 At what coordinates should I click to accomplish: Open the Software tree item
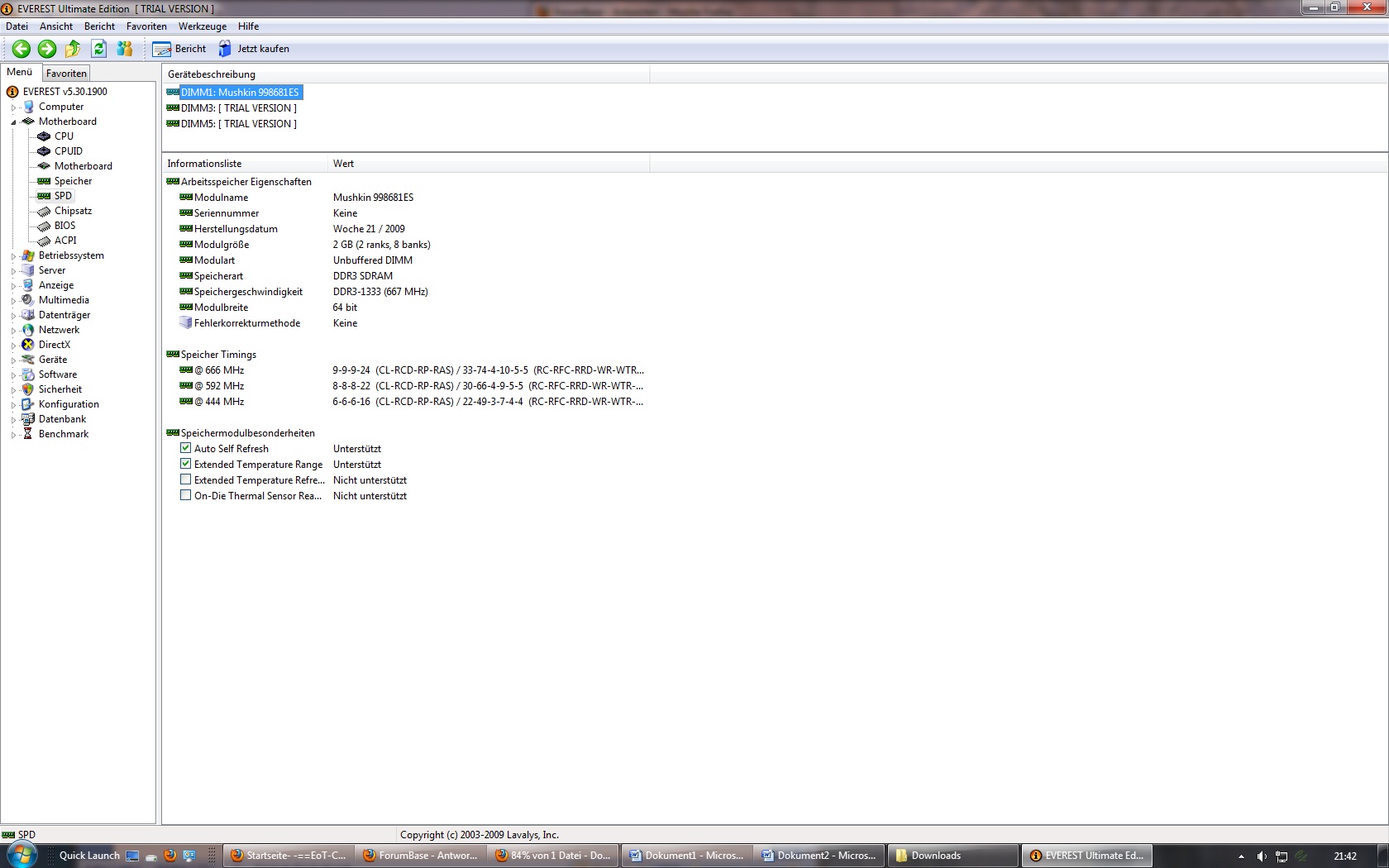coord(58,374)
